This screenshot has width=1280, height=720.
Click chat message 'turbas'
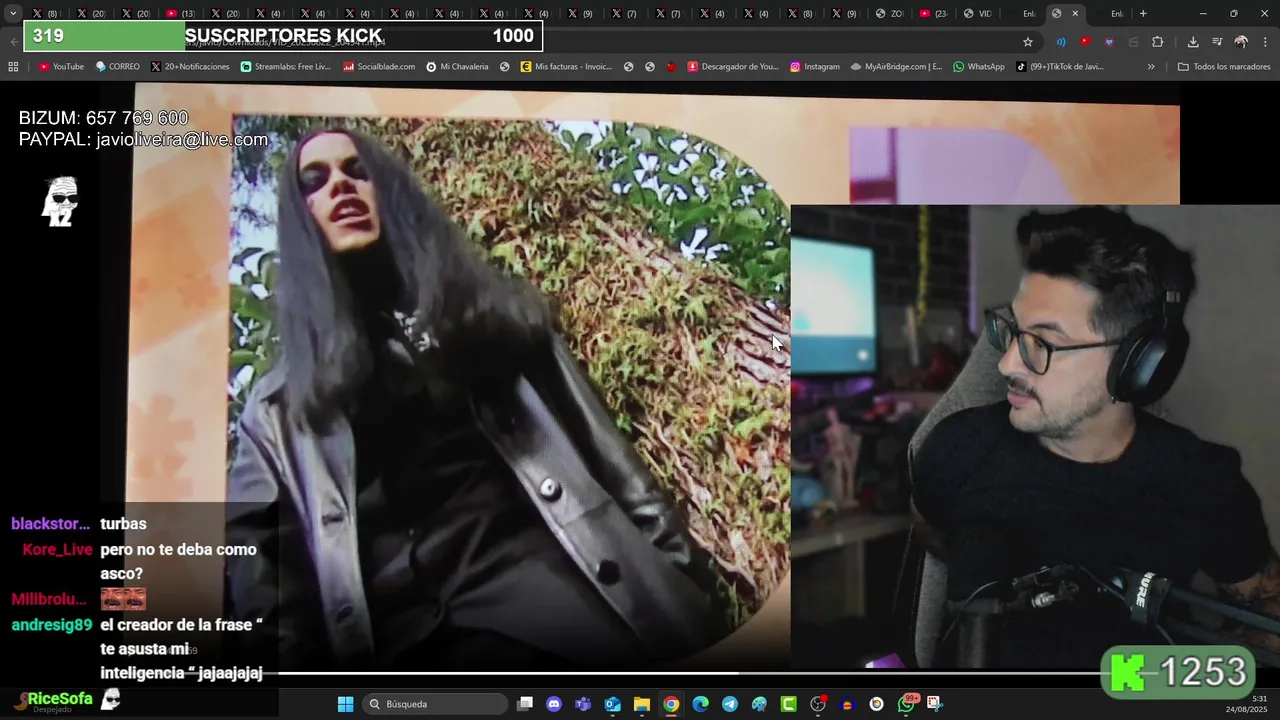(x=123, y=524)
